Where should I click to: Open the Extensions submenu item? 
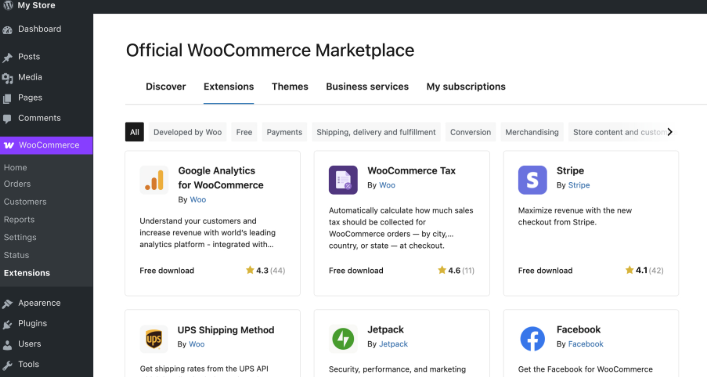point(27,273)
